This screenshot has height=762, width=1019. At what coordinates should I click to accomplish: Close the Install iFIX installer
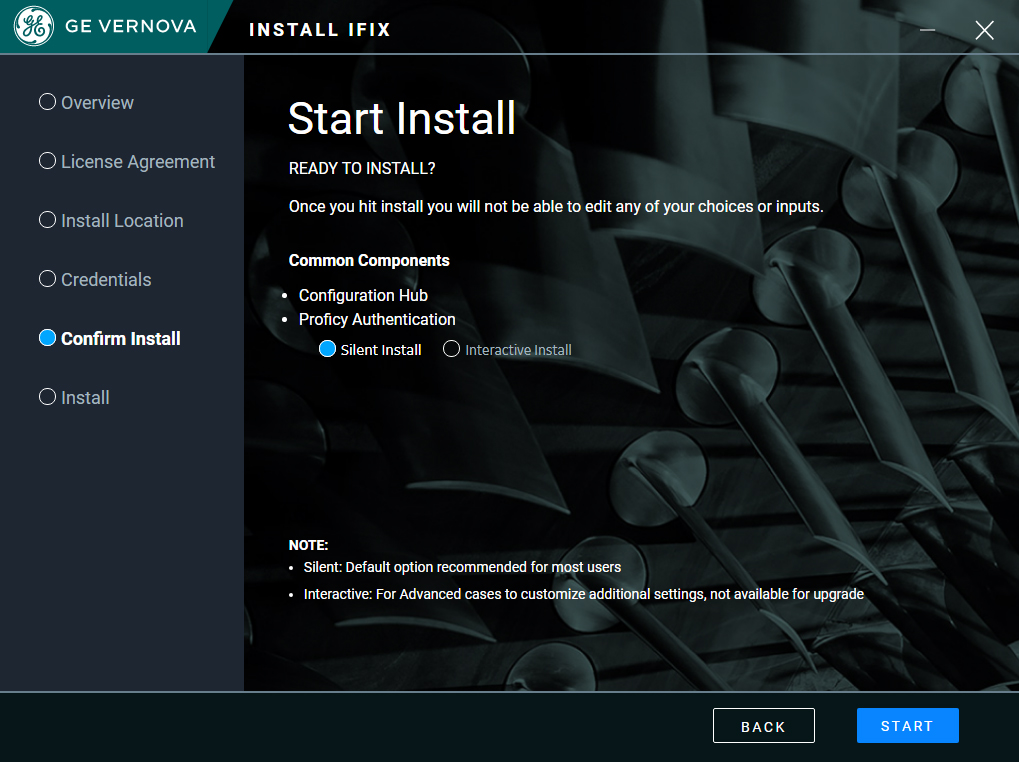pos(984,30)
